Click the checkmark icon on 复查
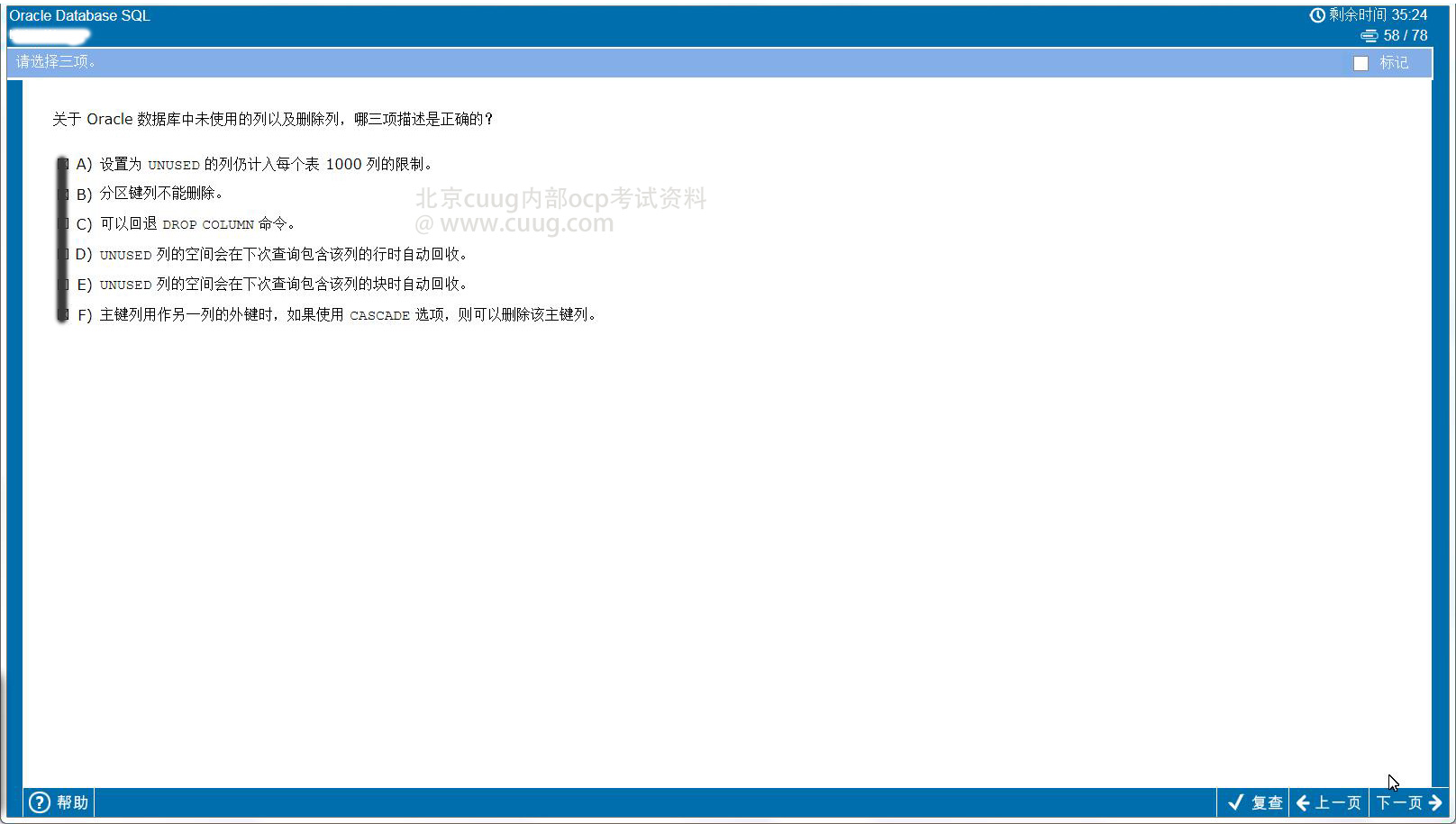 (1235, 802)
